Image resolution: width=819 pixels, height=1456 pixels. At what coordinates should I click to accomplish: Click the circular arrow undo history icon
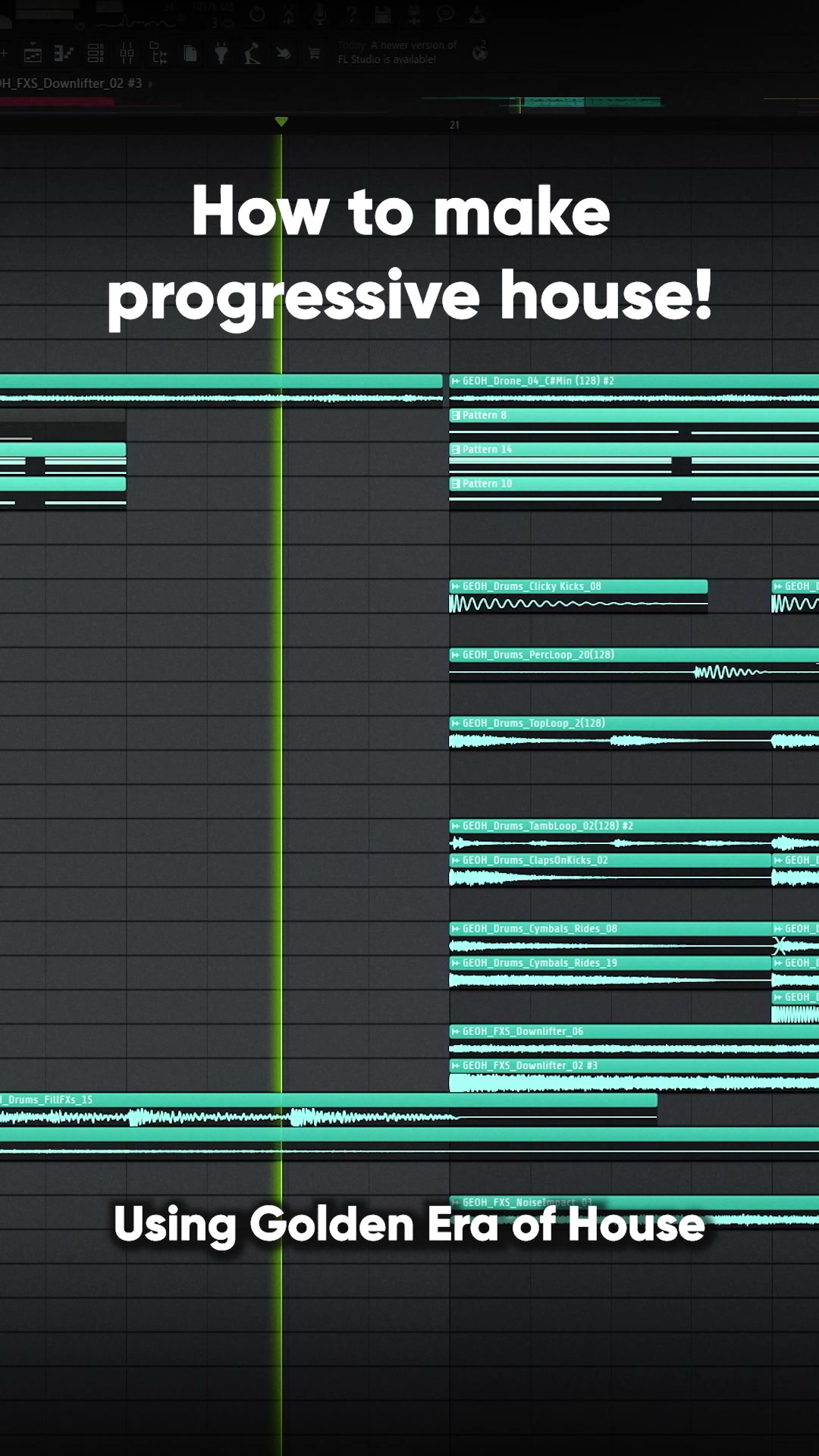(x=257, y=14)
